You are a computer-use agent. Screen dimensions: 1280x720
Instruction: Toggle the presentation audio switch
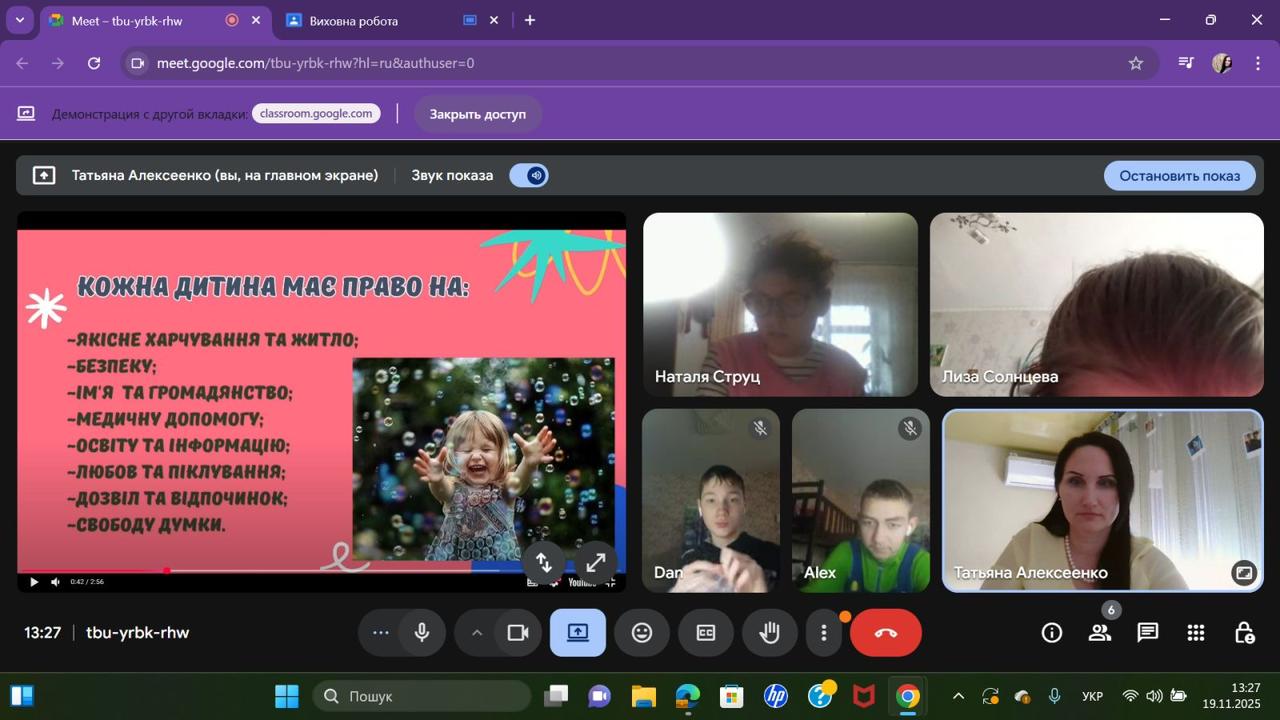[x=529, y=176]
